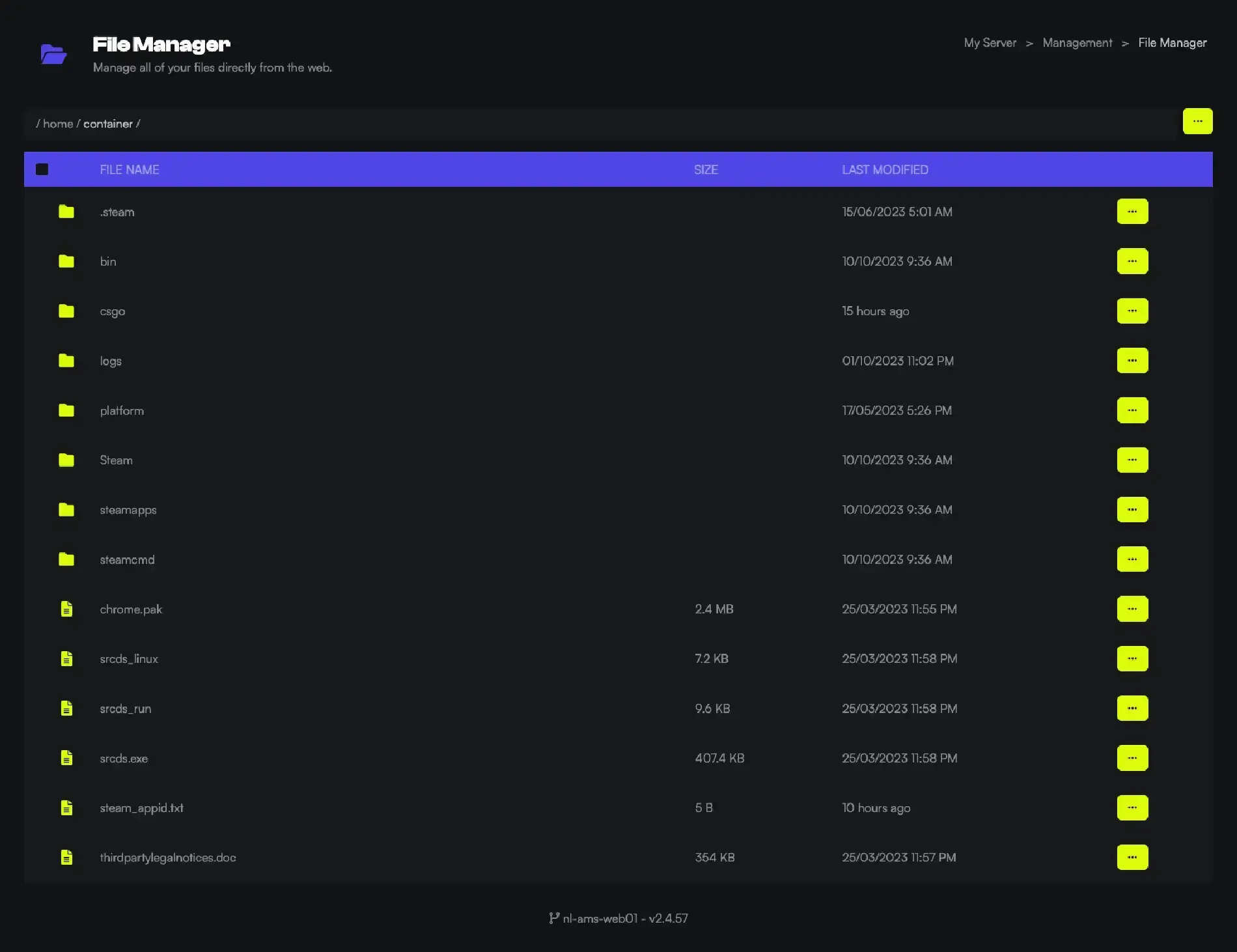Open the steamcmd folder icon
Screen dimensions: 1237x952
pyautogui.click(x=66, y=559)
